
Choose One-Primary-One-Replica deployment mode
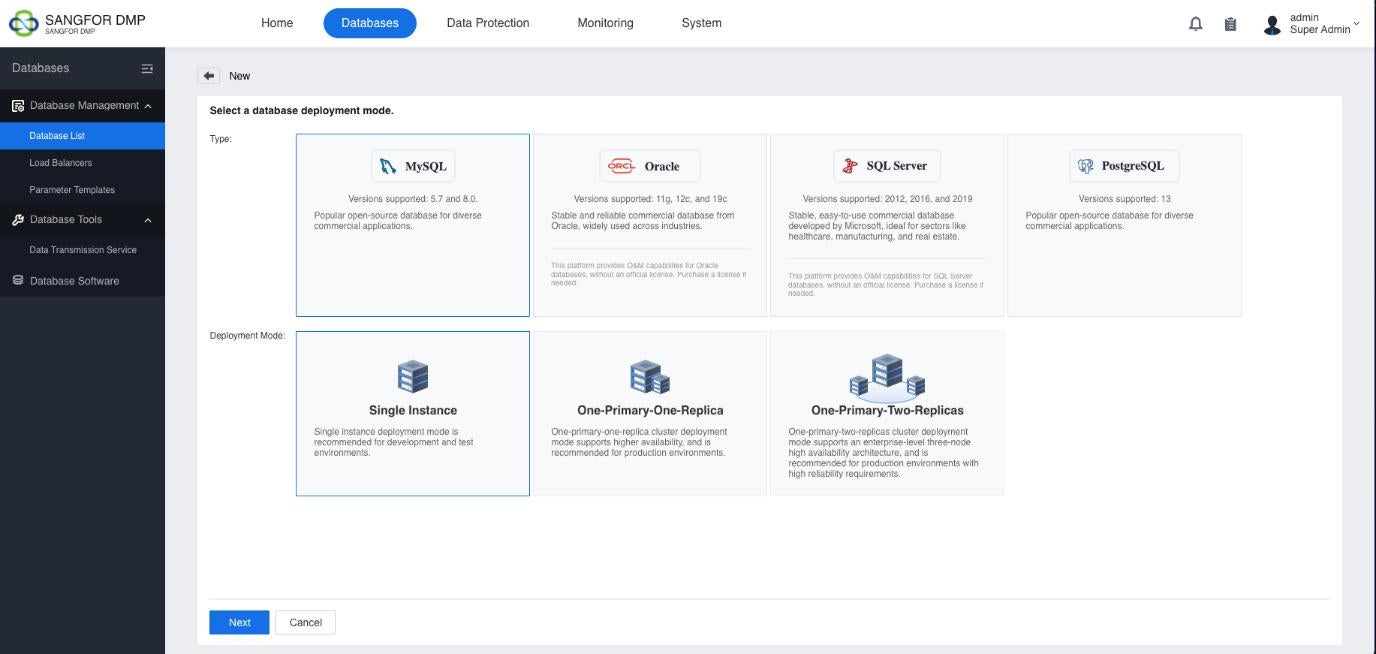point(650,413)
